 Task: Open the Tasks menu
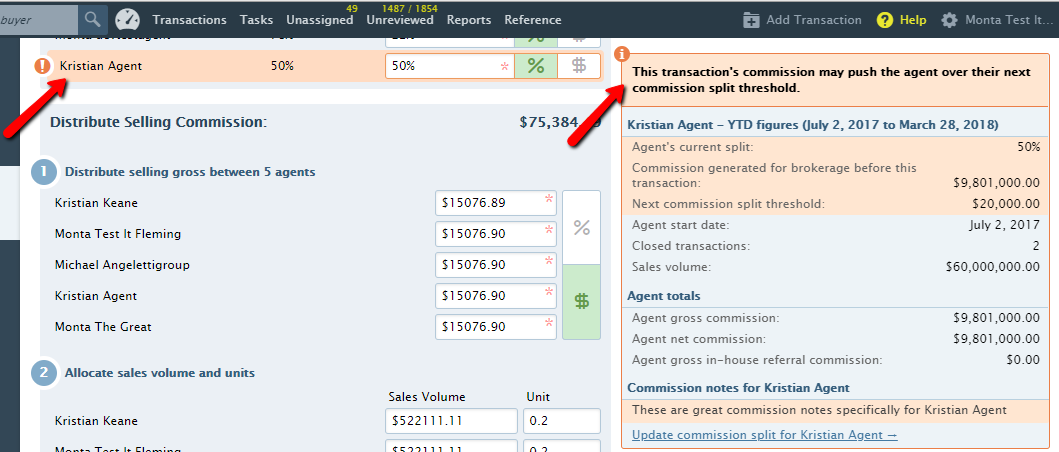point(257,20)
